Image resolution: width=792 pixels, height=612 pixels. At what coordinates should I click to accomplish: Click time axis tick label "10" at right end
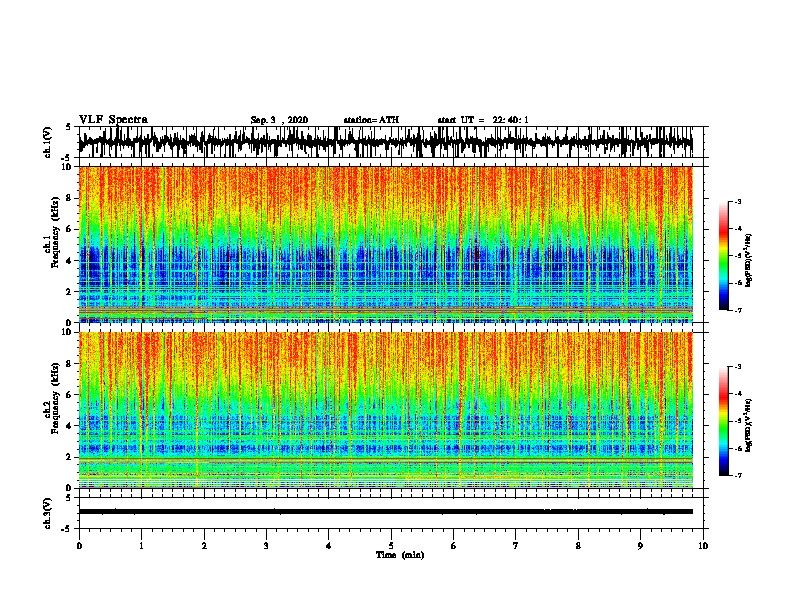coord(703,546)
